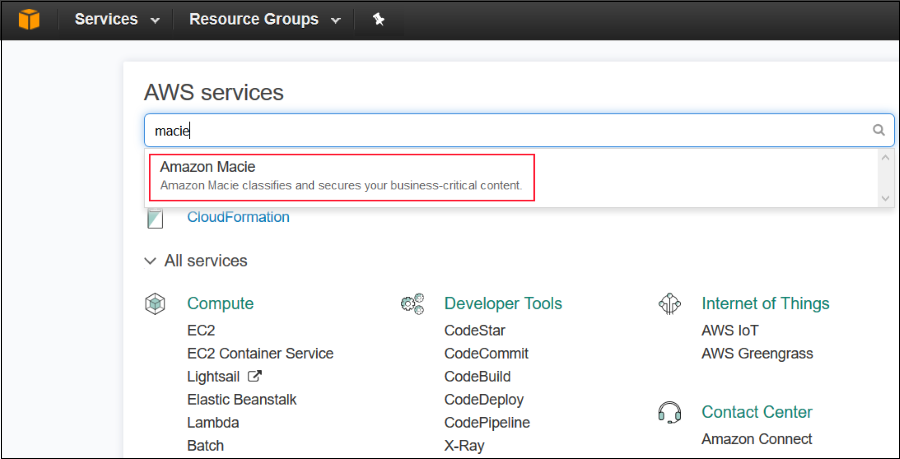900x459 pixels.
Task: Open X-Ray service
Action: pyautogui.click(x=464, y=446)
